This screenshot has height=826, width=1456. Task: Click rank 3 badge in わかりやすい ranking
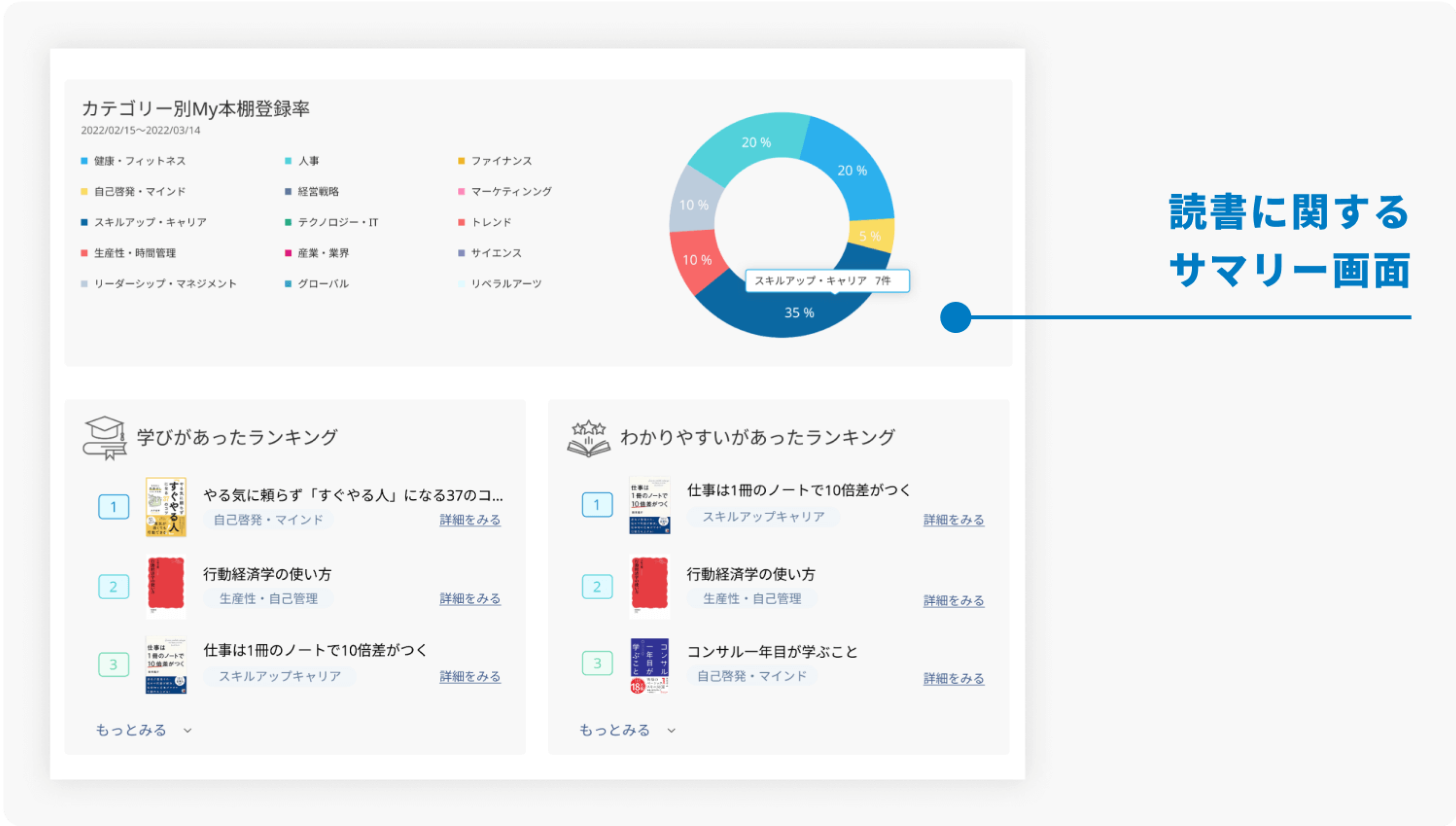(x=597, y=663)
